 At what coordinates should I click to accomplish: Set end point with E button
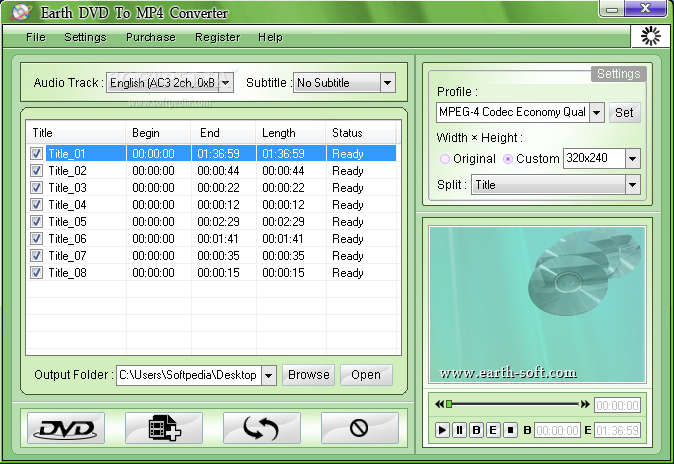[x=493, y=430]
